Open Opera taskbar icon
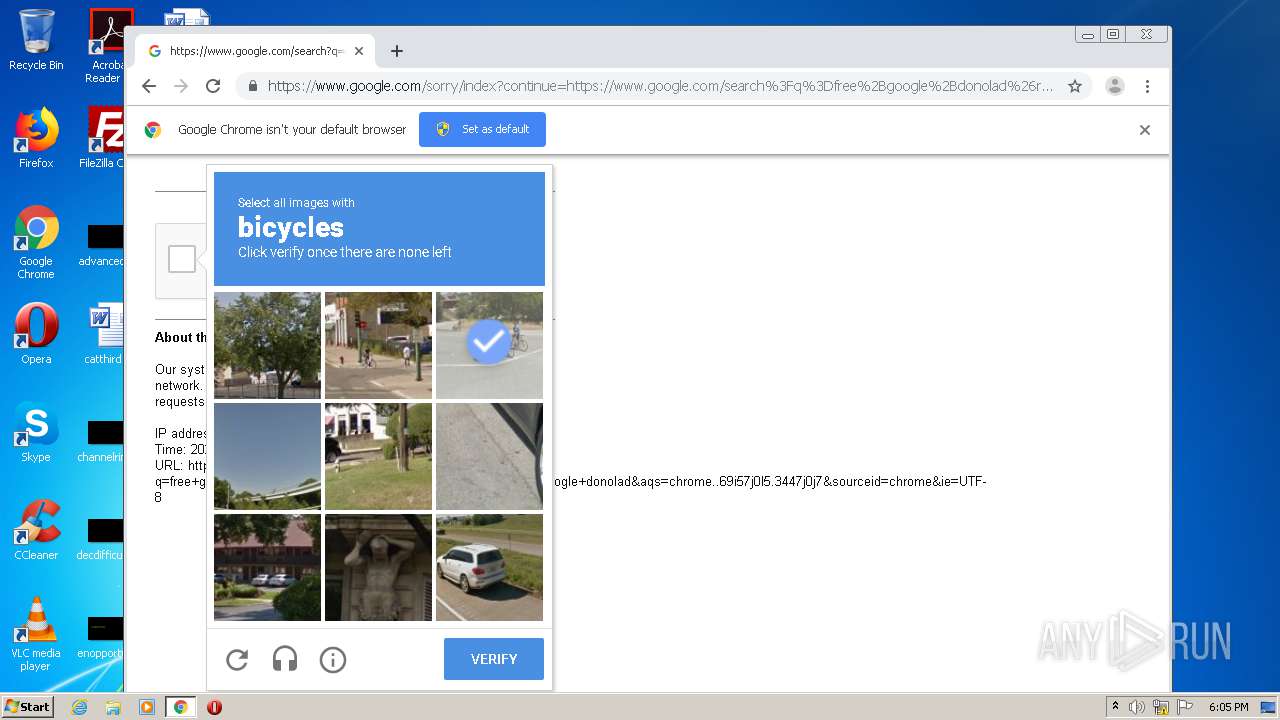 coord(214,707)
